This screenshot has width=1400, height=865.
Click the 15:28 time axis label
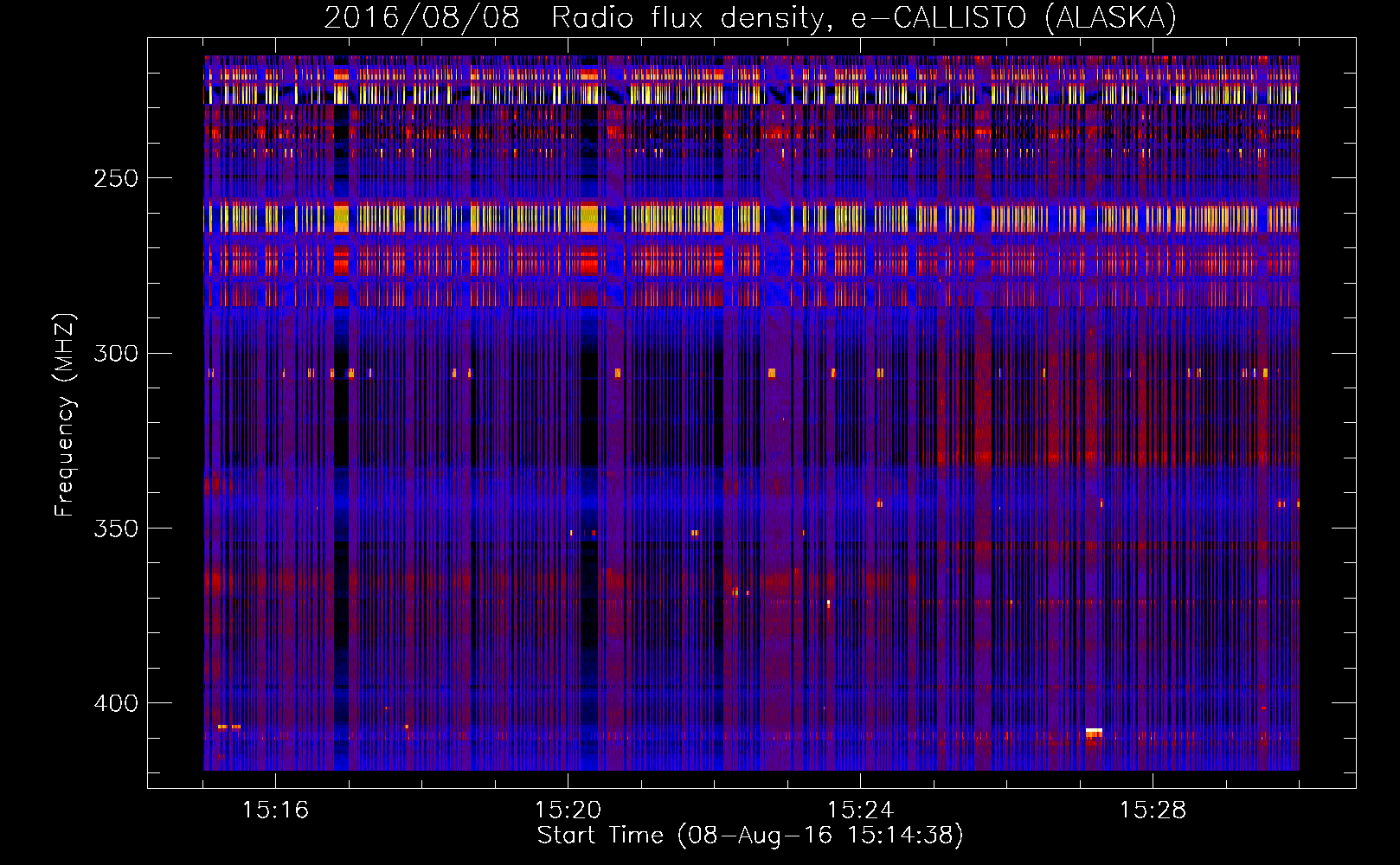coord(1153,810)
